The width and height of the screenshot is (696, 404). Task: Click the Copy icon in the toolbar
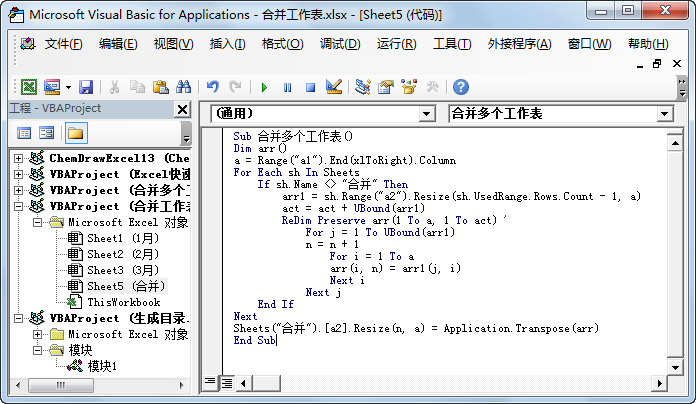tap(137, 87)
